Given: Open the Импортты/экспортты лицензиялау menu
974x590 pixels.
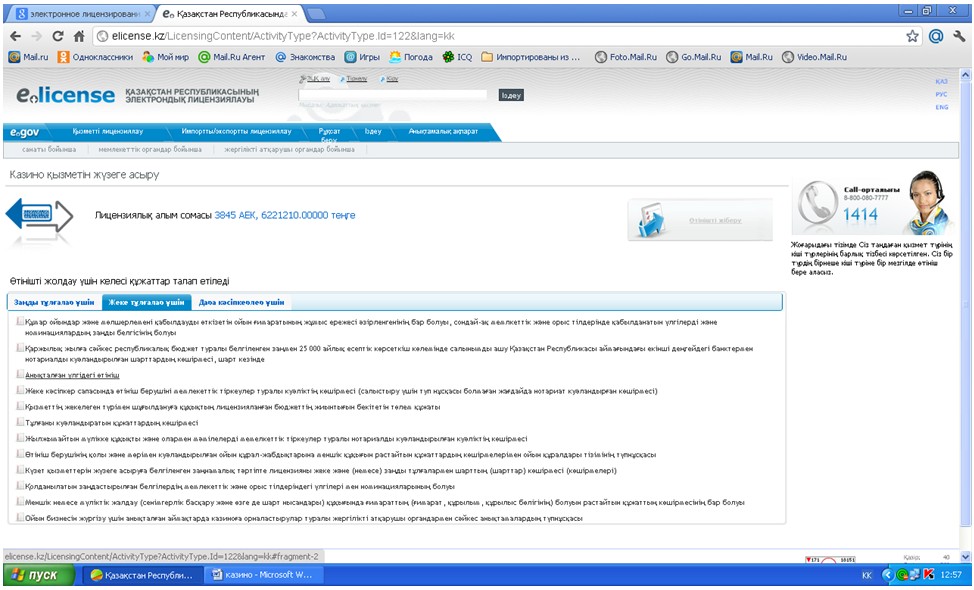Looking at the screenshot, I should click(236, 132).
